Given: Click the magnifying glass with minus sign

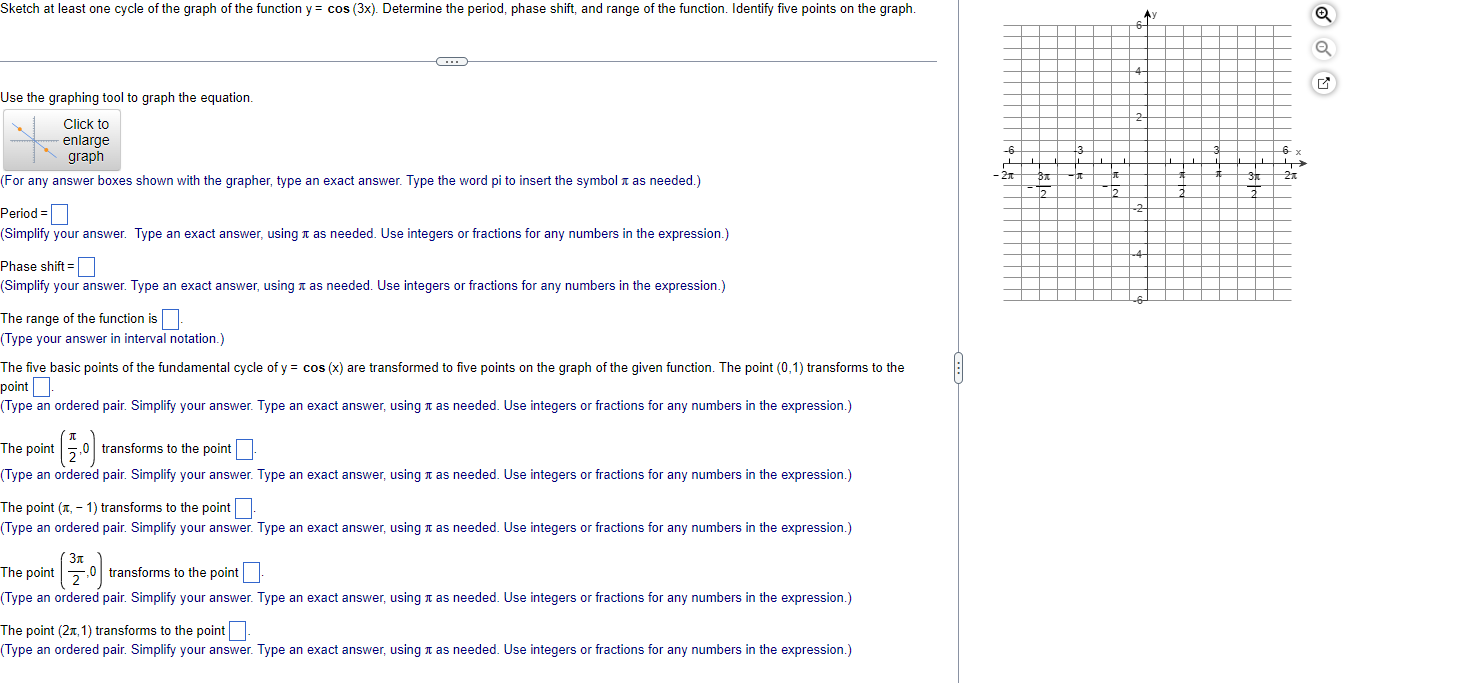Looking at the screenshot, I should coord(1322,48).
